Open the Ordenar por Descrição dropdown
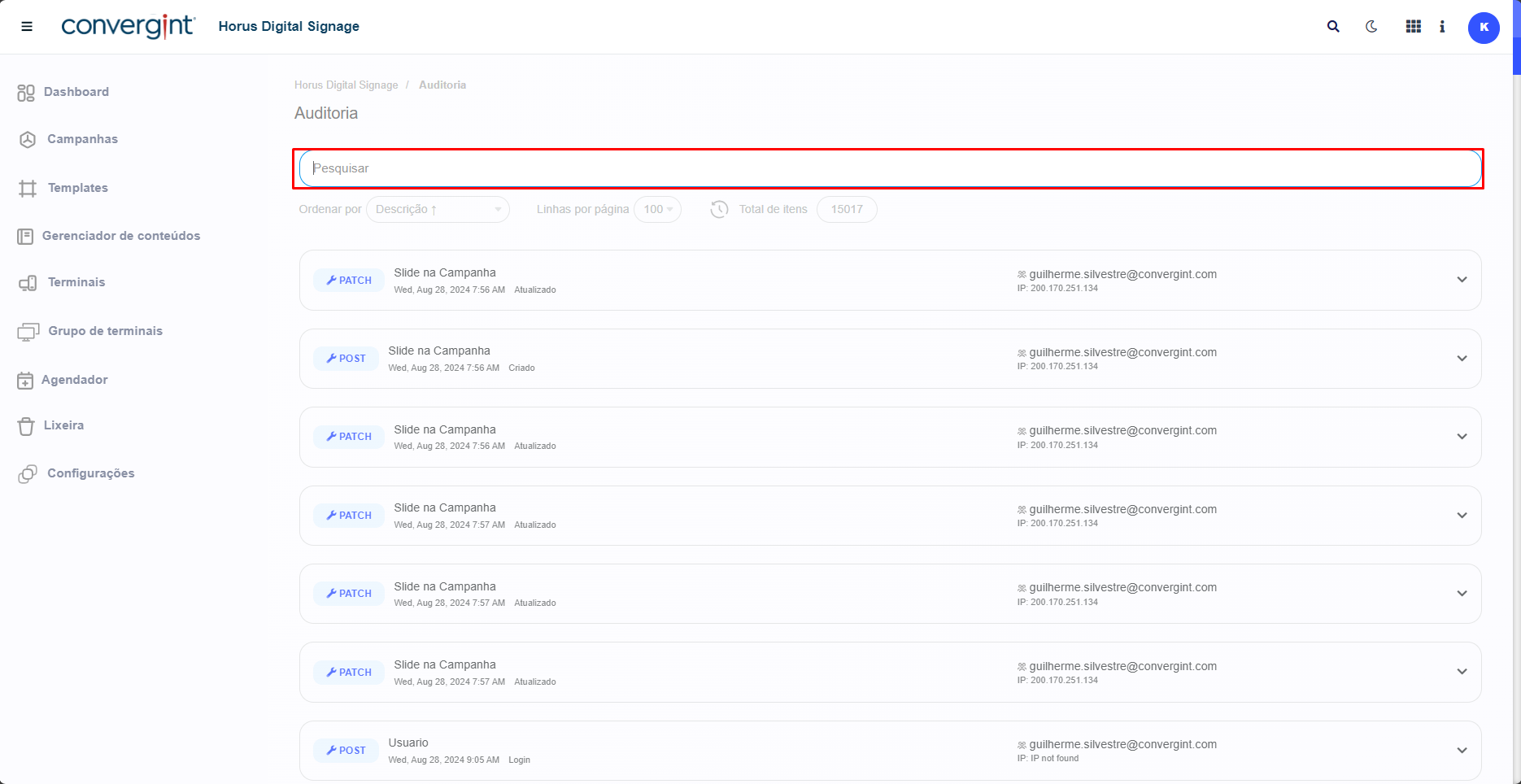 point(438,210)
